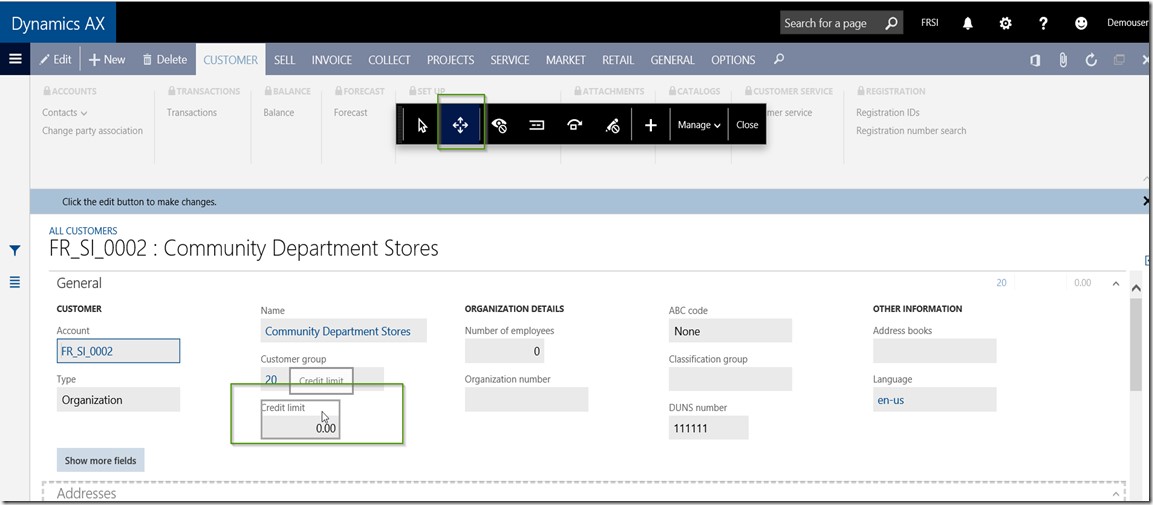This screenshot has height=505, width=1153.
Task: Click the Language field en-us
Action: (x=935, y=400)
